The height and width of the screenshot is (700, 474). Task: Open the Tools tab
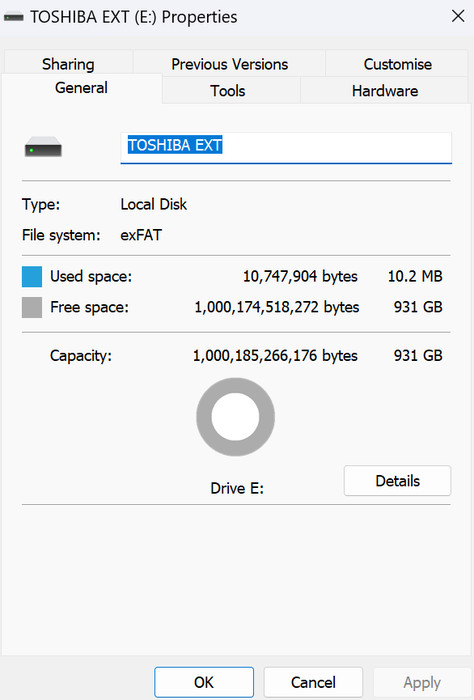coord(228,91)
